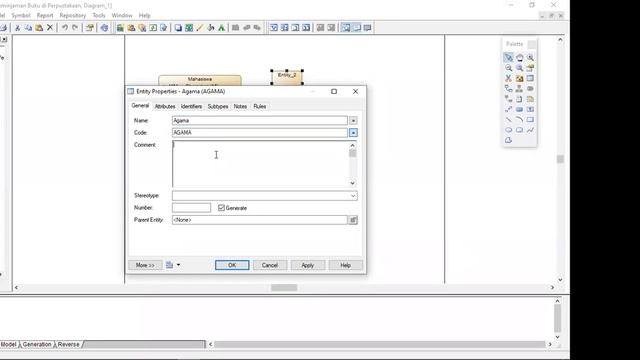The image size is (640, 360).
Task: Open the Repository menu
Action: 73,16
